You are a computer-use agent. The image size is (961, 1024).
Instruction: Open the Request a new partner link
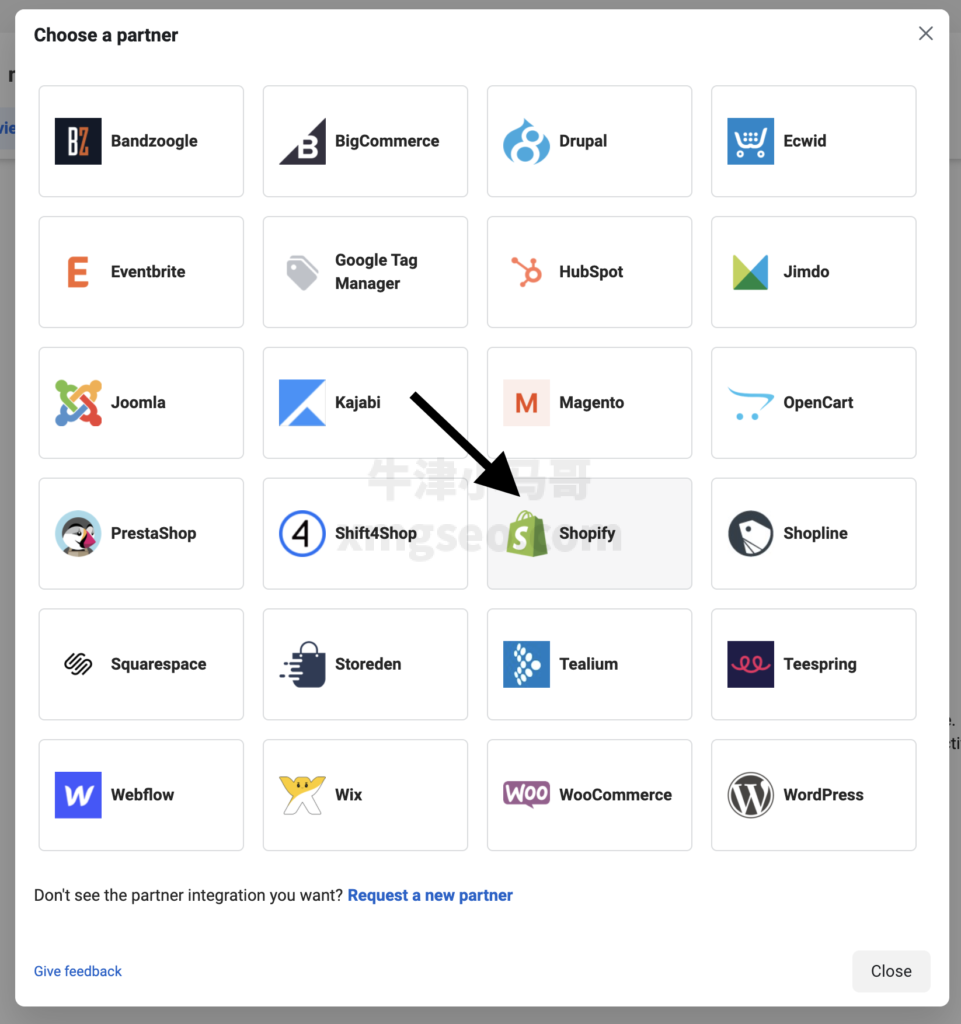tap(430, 895)
